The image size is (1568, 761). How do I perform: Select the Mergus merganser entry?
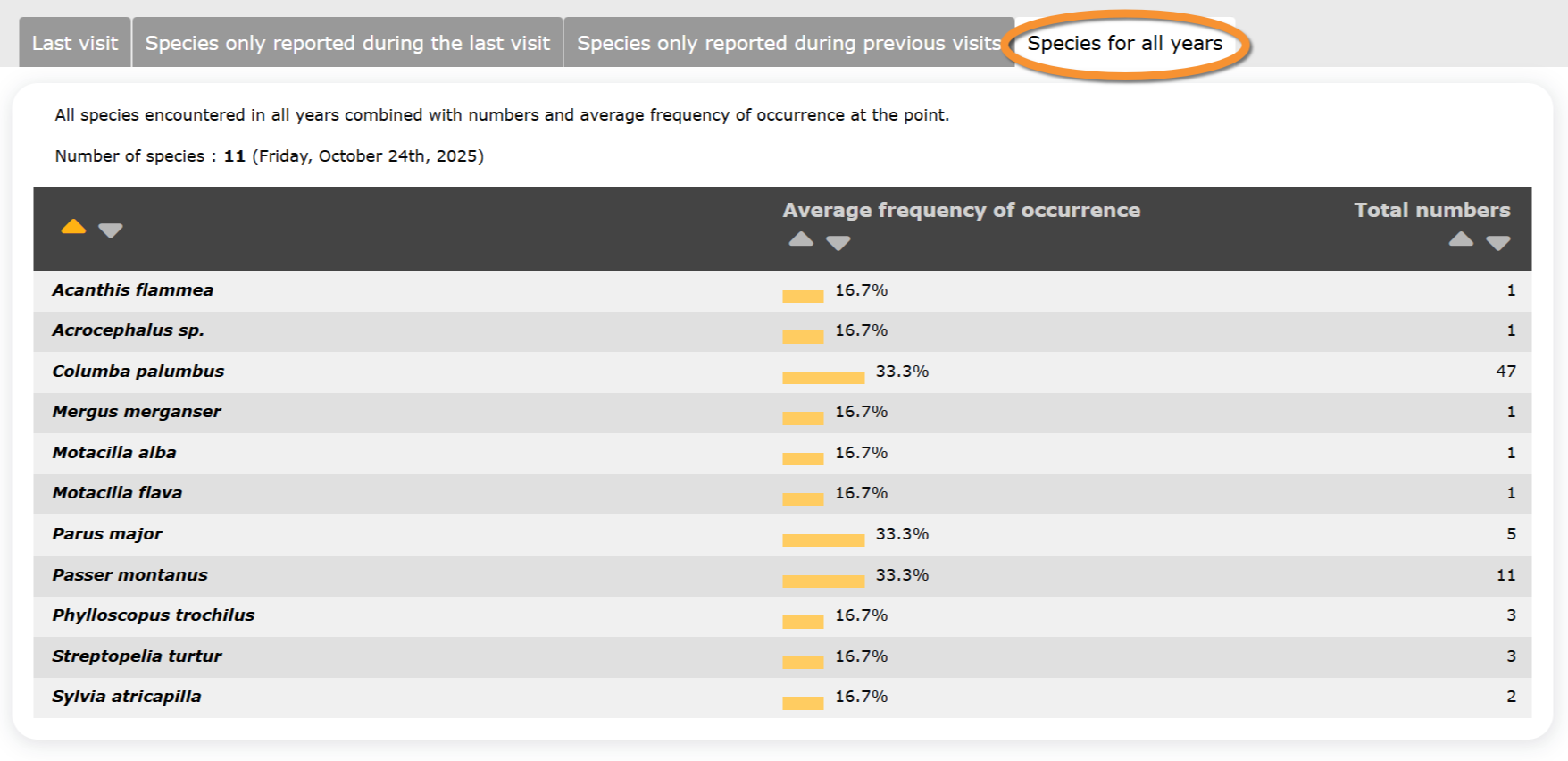[137, 412]
